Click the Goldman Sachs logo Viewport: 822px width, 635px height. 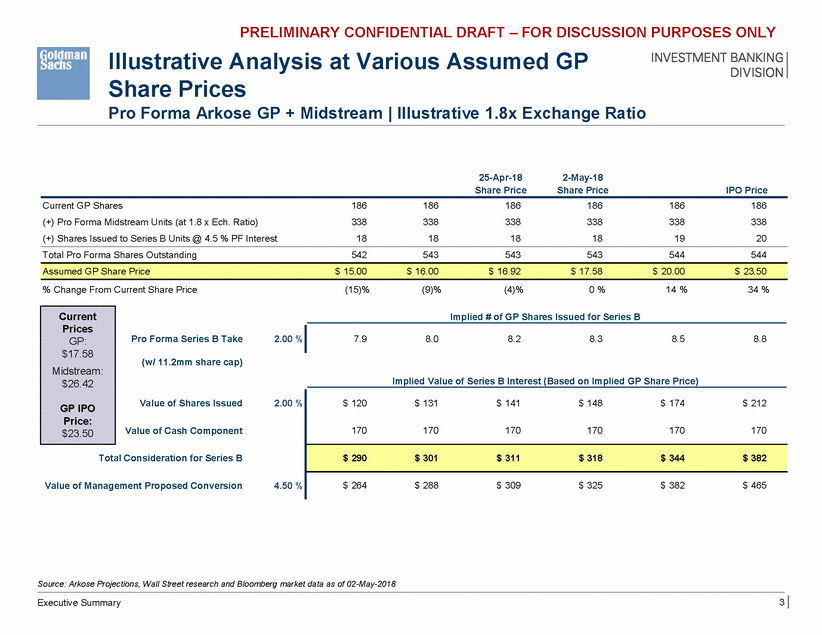(63, 73)
